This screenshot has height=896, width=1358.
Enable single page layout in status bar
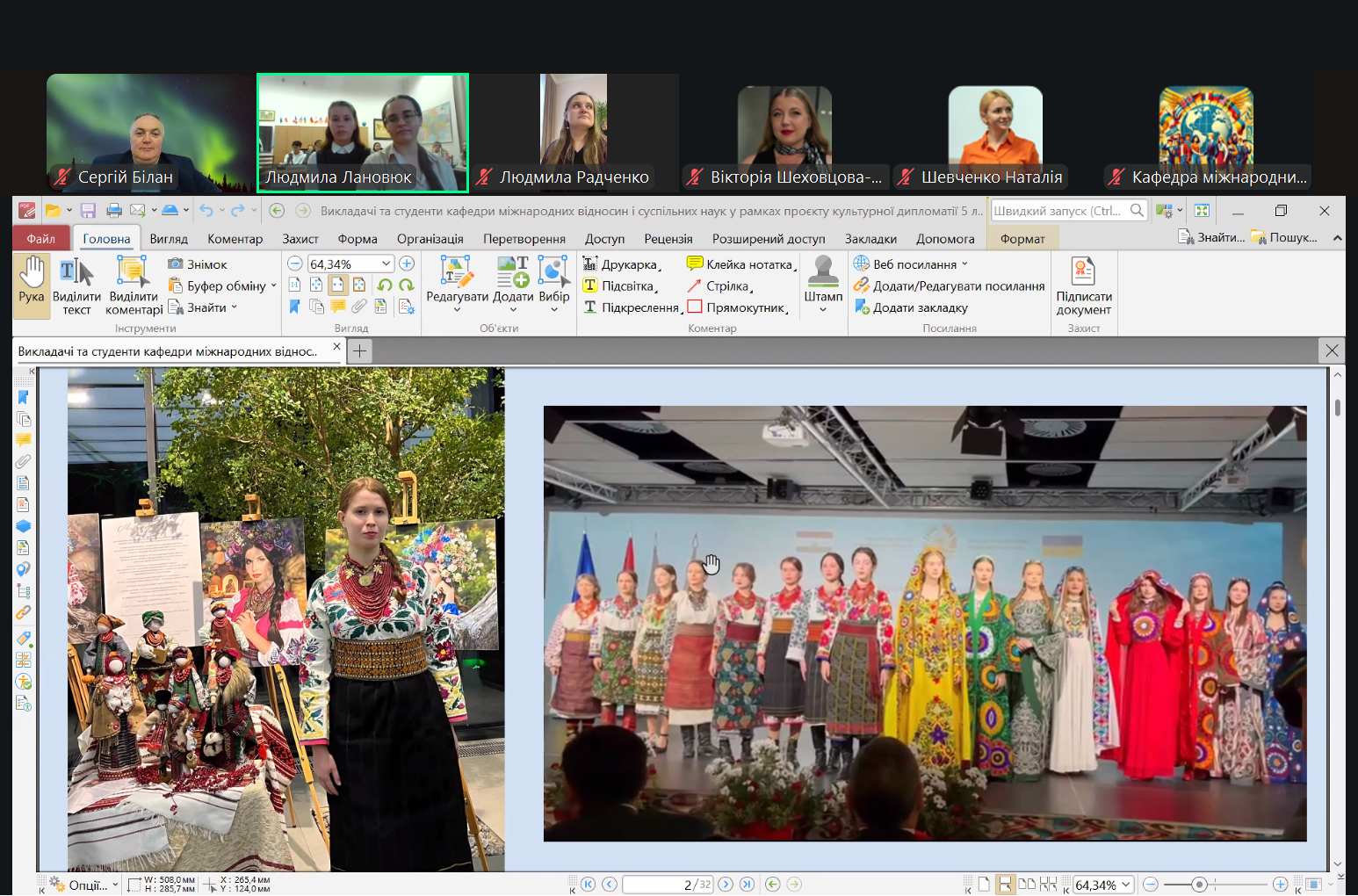coord(984,885)
